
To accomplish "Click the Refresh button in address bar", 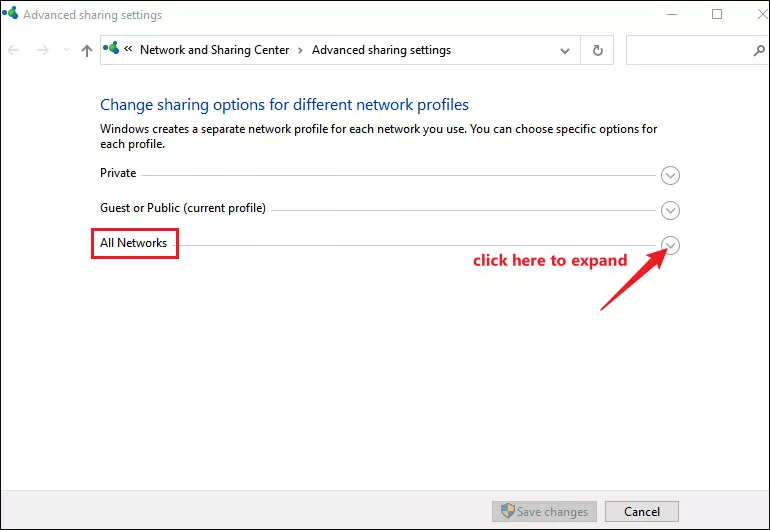I will point(597,50).
